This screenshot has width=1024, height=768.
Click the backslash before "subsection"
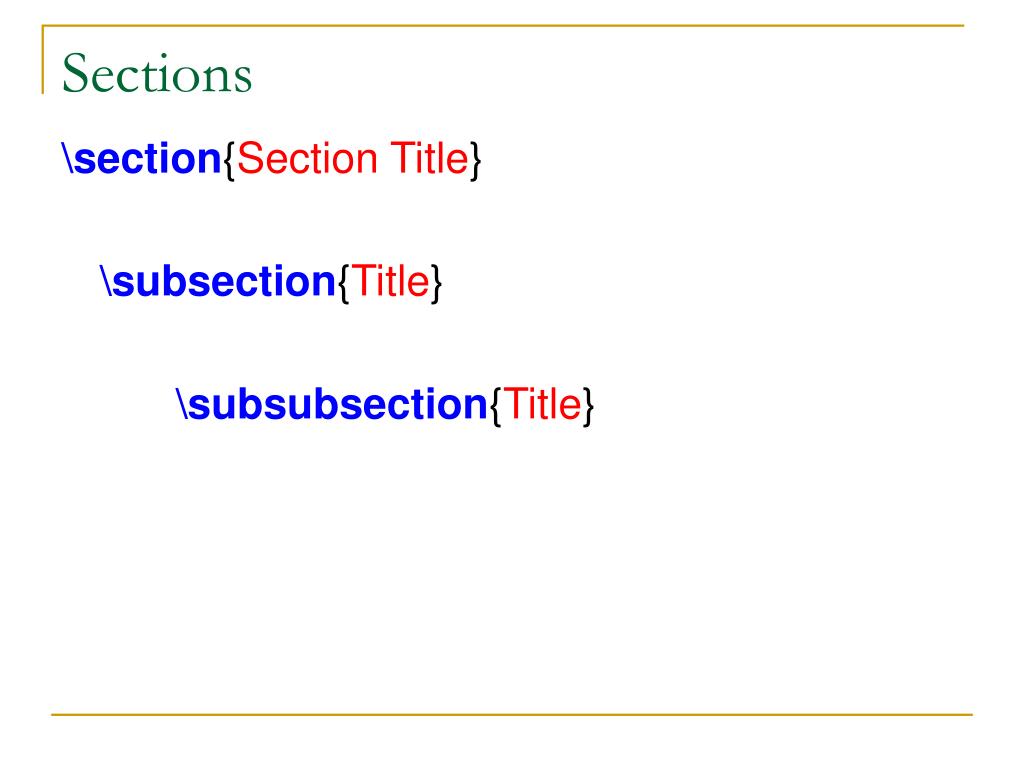point(106,281)
